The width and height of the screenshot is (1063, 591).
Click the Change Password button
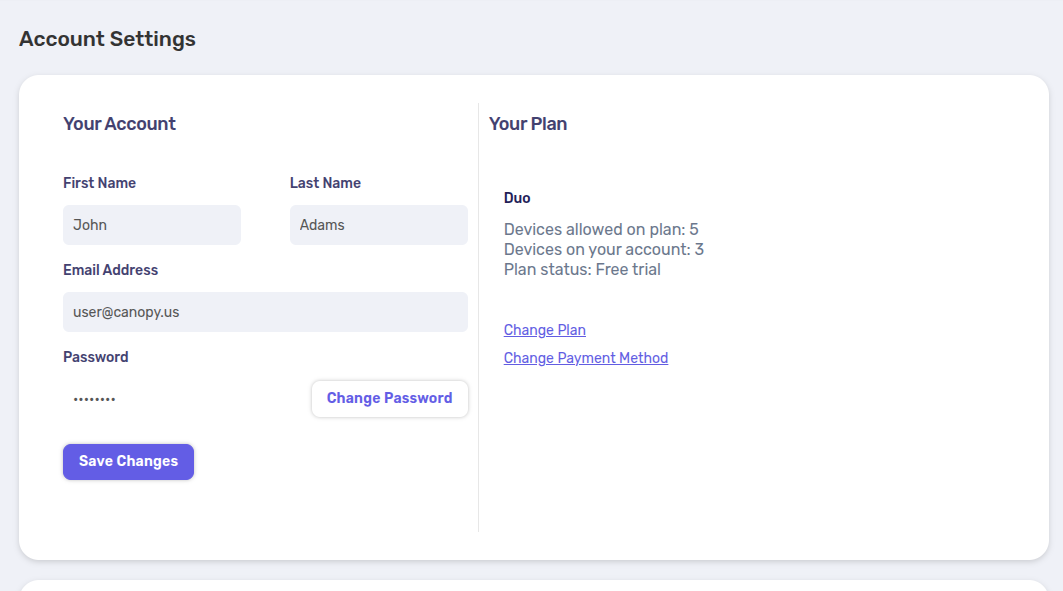pyautogui.click(x=390, y=399)
